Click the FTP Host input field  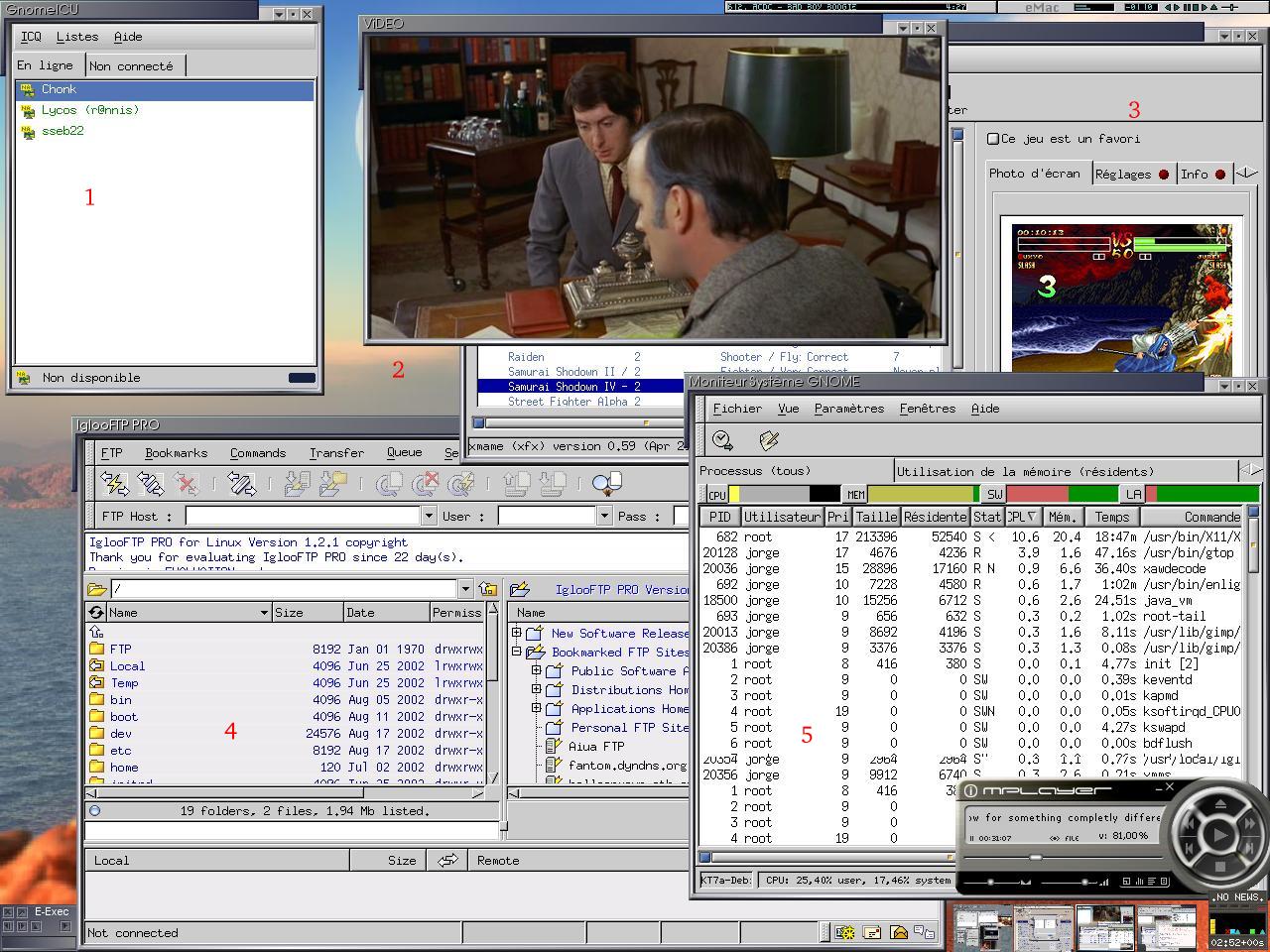pyautogui.click(x=303, y=516)
